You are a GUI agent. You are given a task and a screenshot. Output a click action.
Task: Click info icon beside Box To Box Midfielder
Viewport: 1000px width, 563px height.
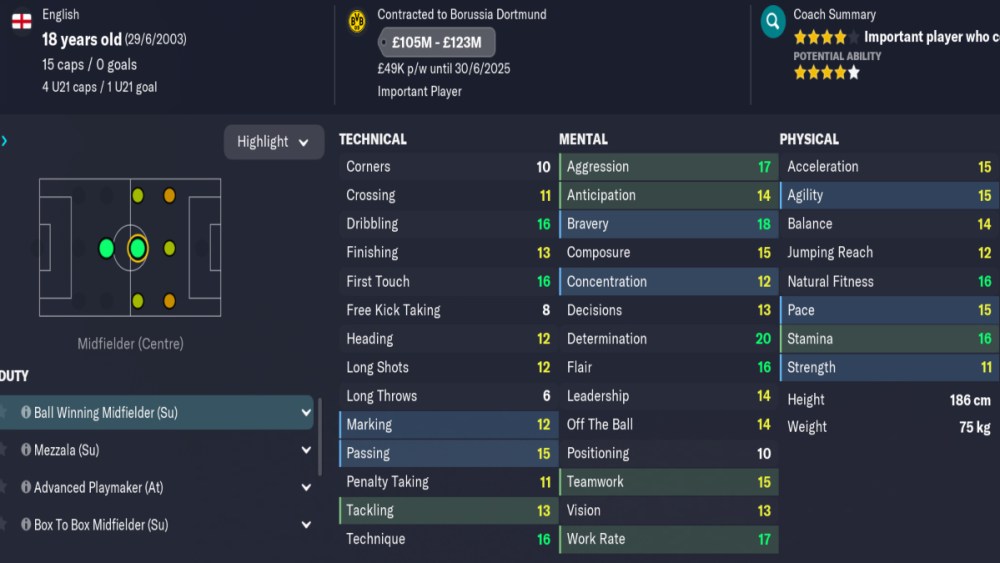pos(26,525)
